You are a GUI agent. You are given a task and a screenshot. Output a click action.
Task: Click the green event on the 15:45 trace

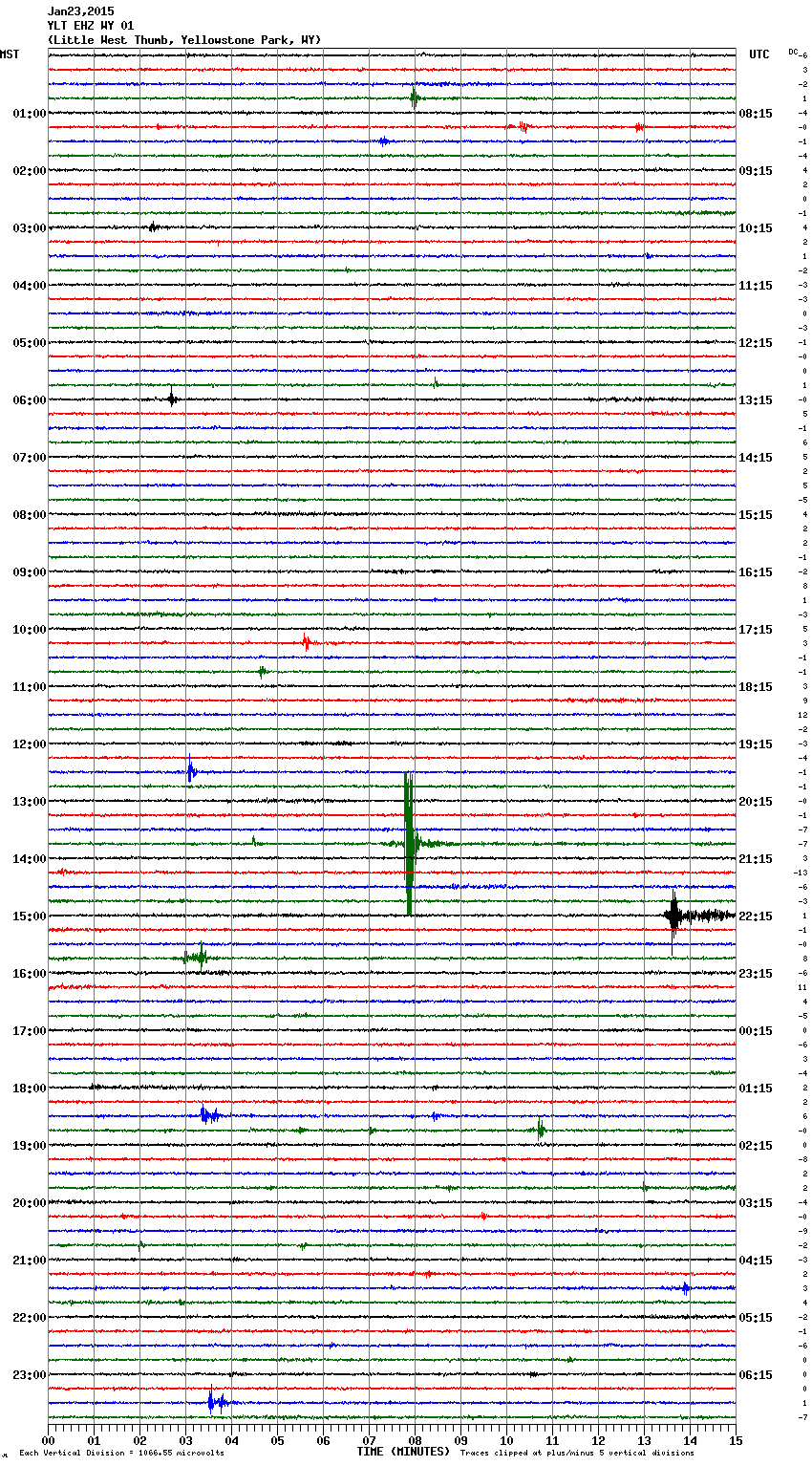[197, 957]
